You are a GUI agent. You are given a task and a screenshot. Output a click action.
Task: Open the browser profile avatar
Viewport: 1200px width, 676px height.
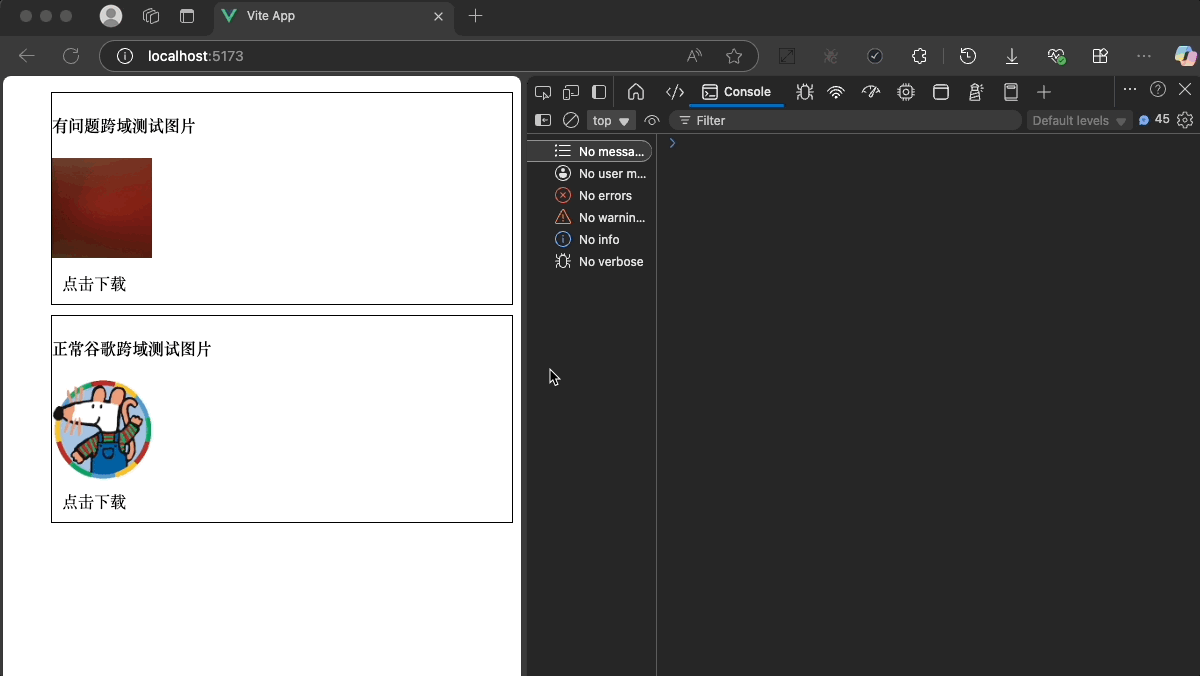click(x=111, y=16)
